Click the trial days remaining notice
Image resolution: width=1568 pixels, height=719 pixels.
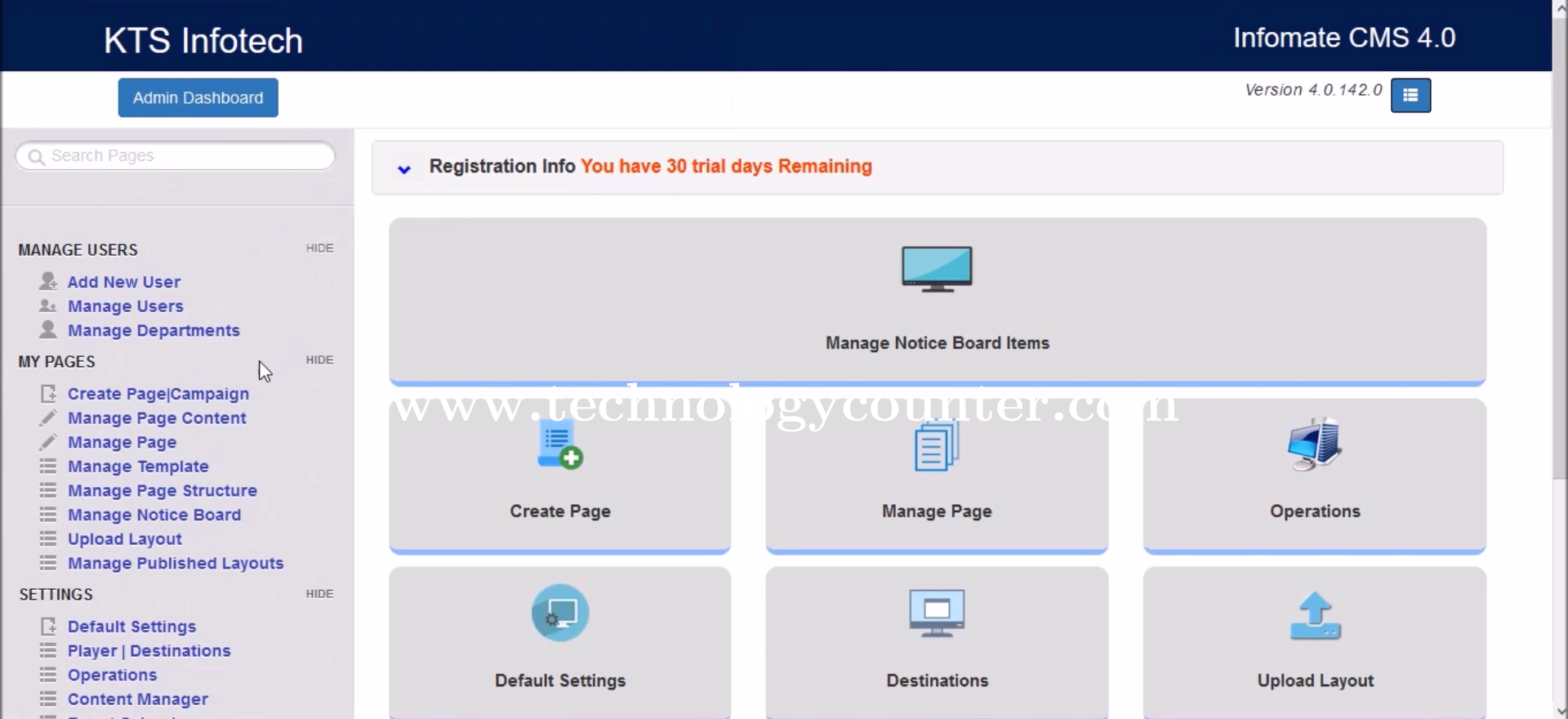[x=726, y=167]
